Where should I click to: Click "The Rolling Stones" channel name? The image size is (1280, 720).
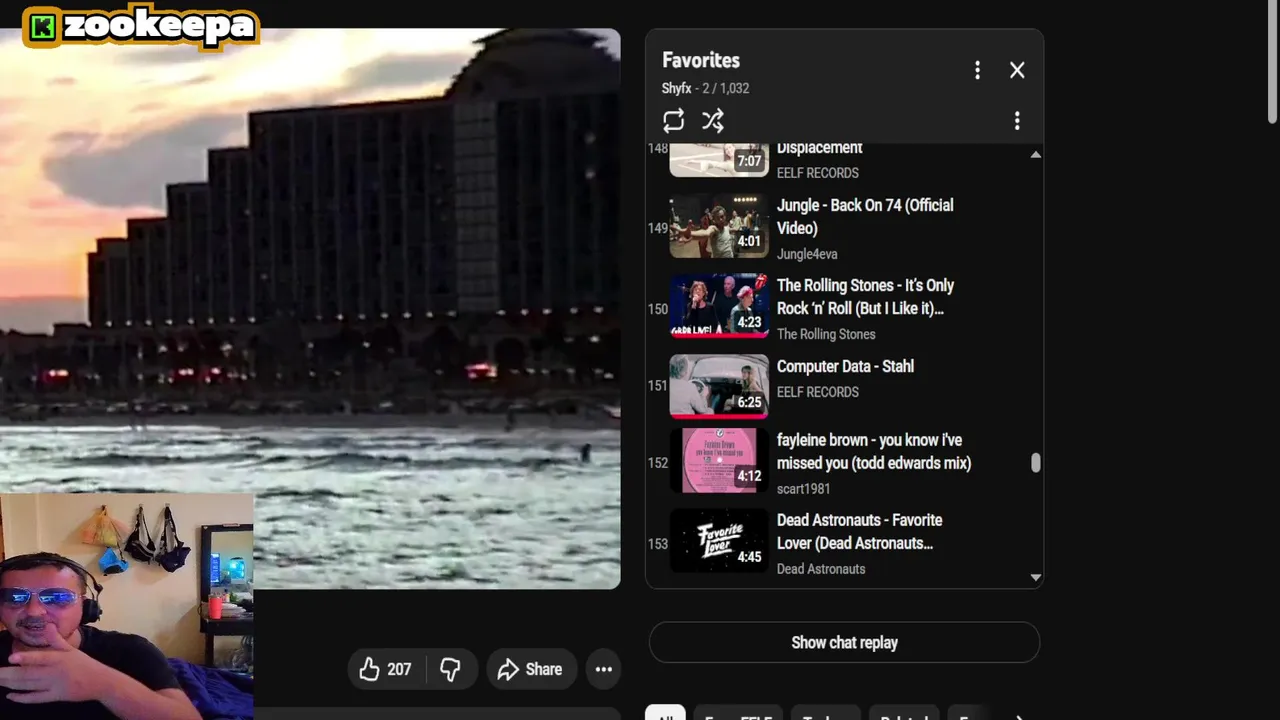[826, 334]
